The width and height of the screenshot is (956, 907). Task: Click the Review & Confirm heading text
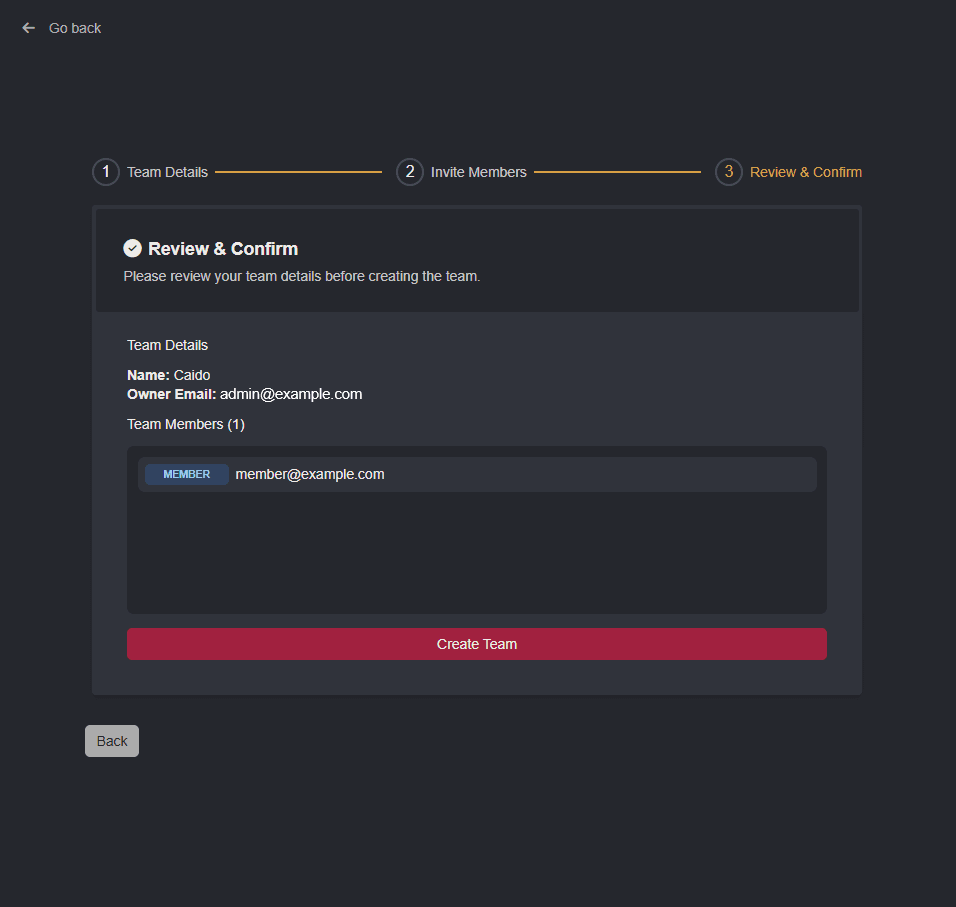tap(223, 249)
